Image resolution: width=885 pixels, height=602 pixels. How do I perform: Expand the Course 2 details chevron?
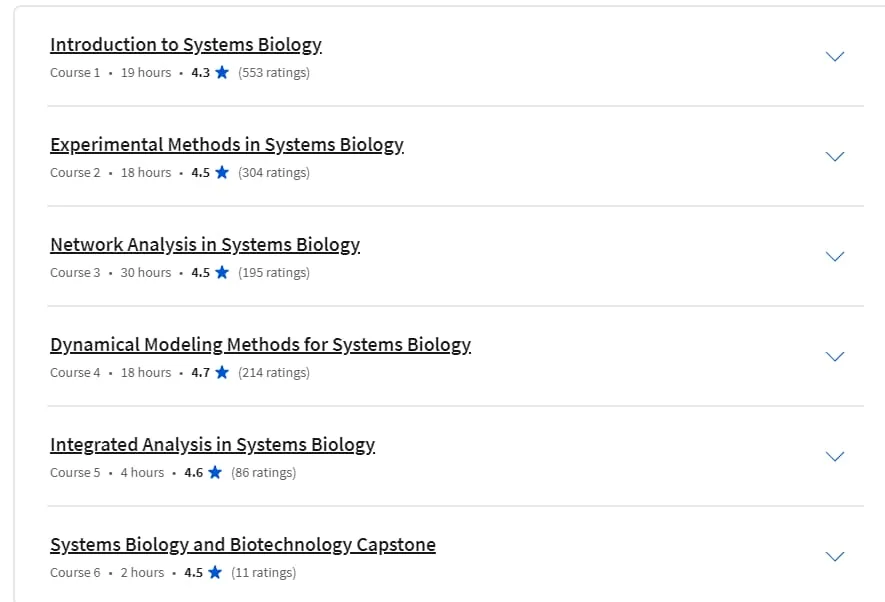pyautogui.click(x=835, y=156)
